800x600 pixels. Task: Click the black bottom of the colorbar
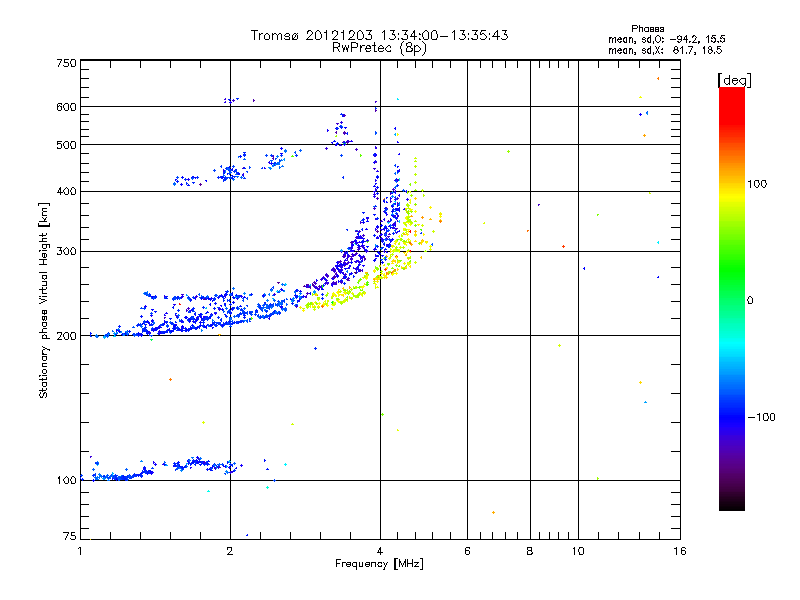point(732,503)
